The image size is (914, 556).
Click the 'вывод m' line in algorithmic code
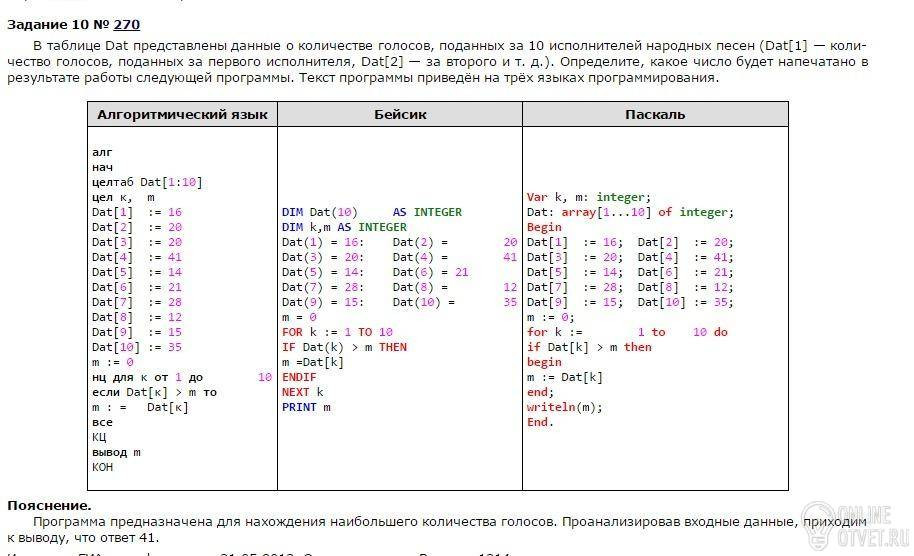pos(116,452)
